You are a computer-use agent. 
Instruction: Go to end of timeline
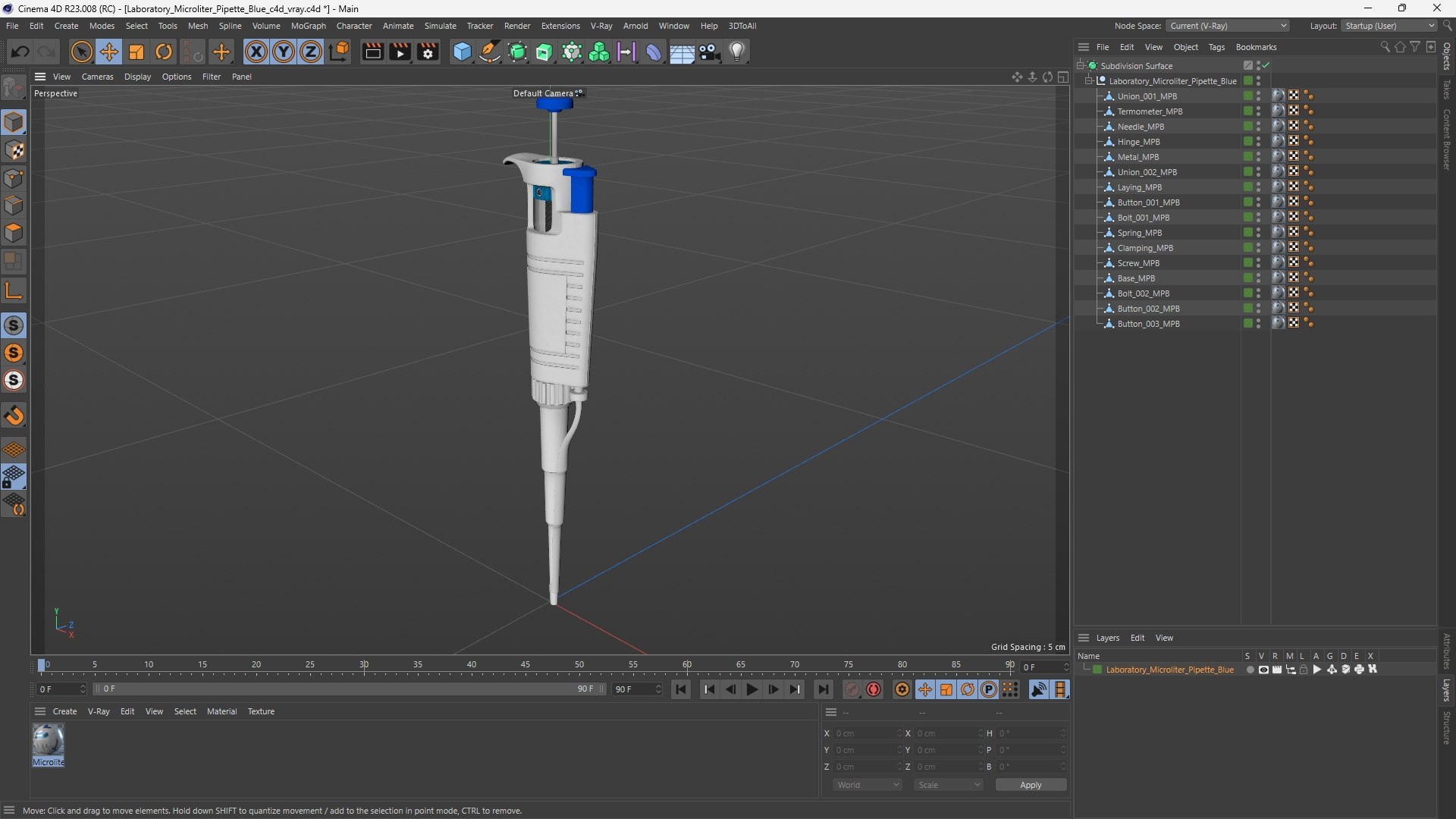tap(823, 689)
